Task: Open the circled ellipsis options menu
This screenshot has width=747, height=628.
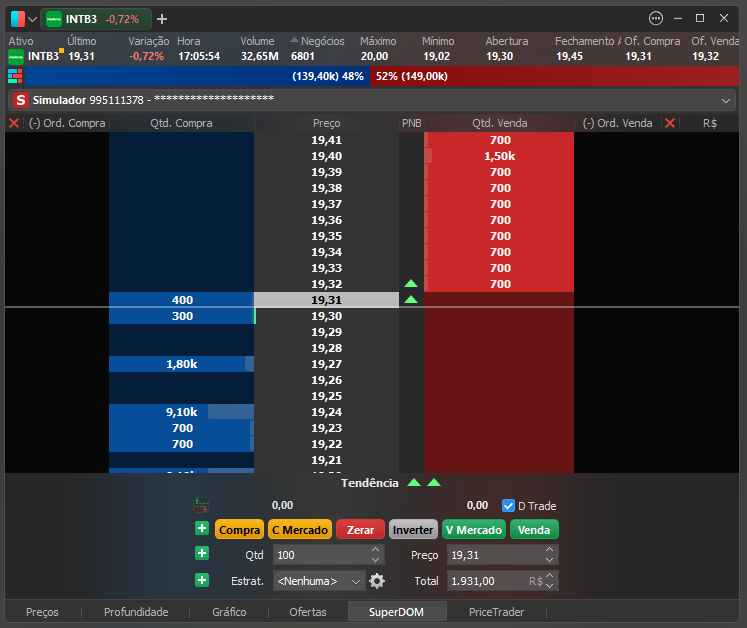Action: 656,19
